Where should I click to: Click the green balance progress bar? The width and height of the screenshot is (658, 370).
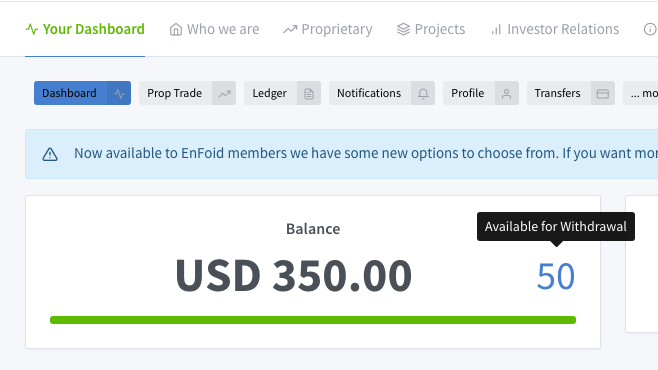point(313,320)
